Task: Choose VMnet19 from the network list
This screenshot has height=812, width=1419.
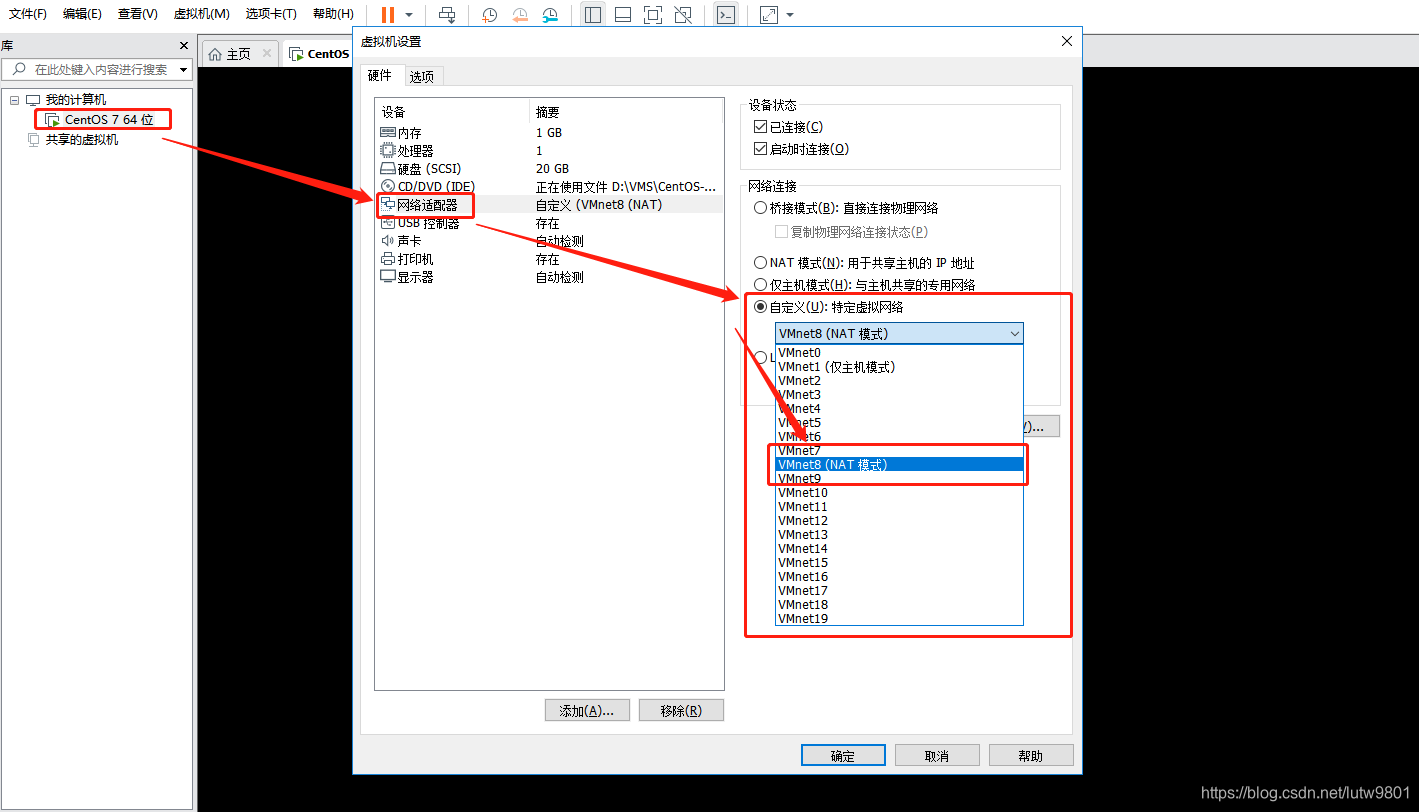Action: [899, 619]
